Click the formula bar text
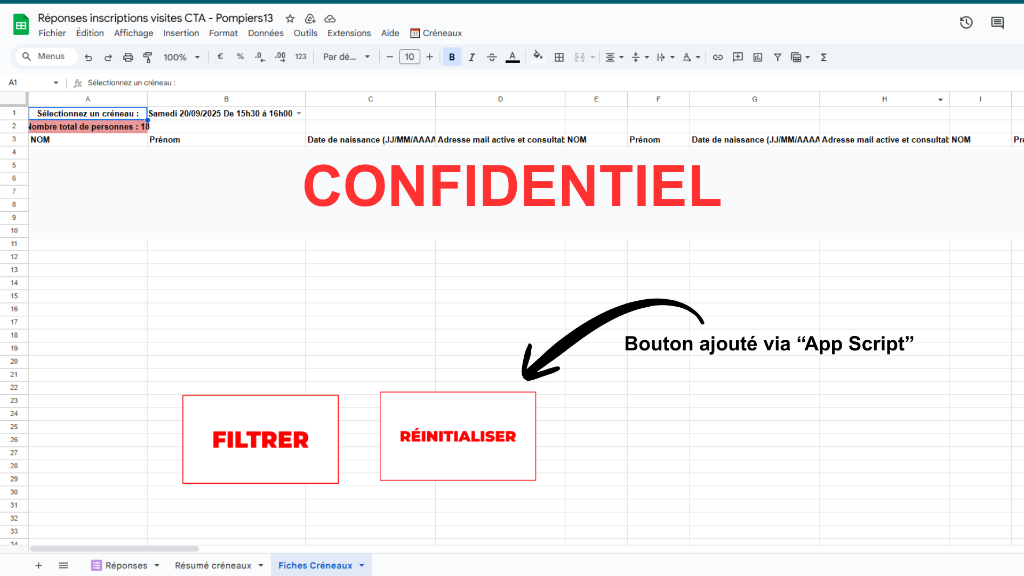The image size is (1024, 576). (x=131, y=83)
